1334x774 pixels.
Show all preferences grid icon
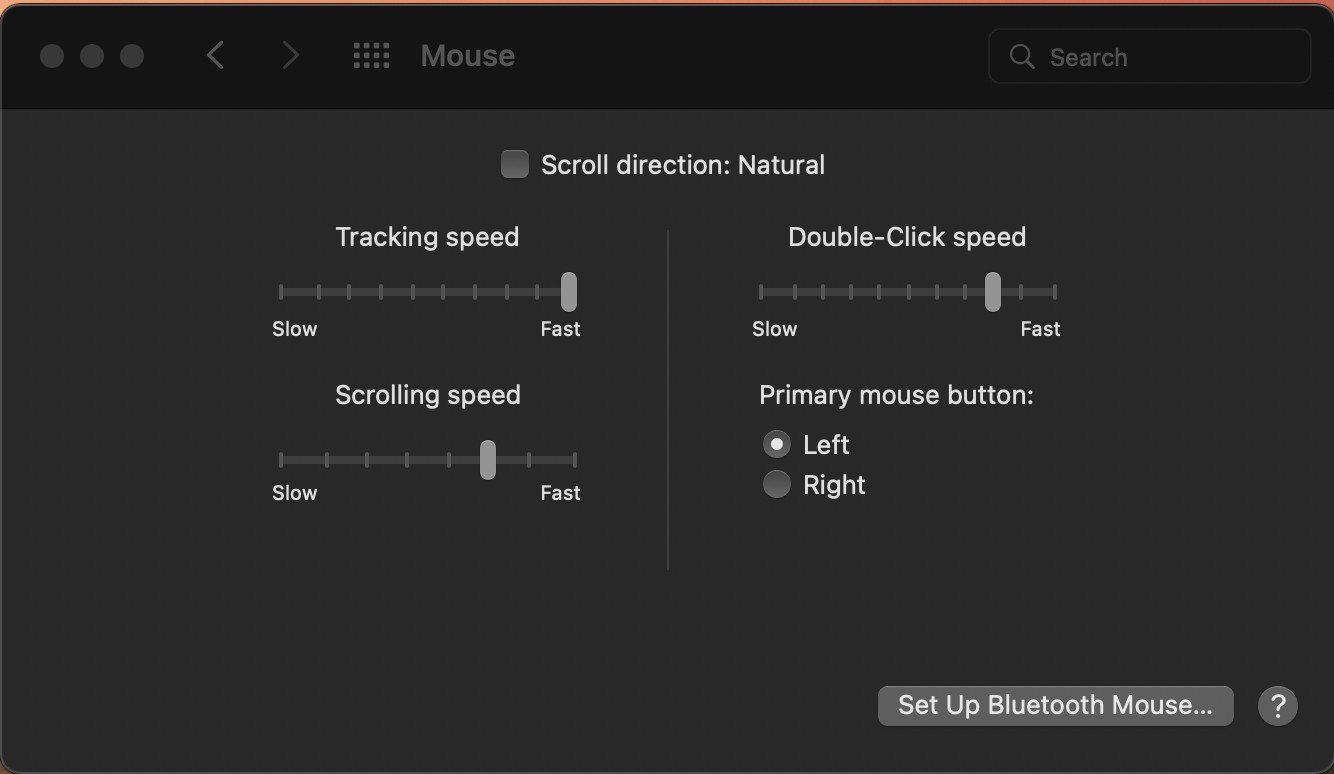click(x=372, y=55)
